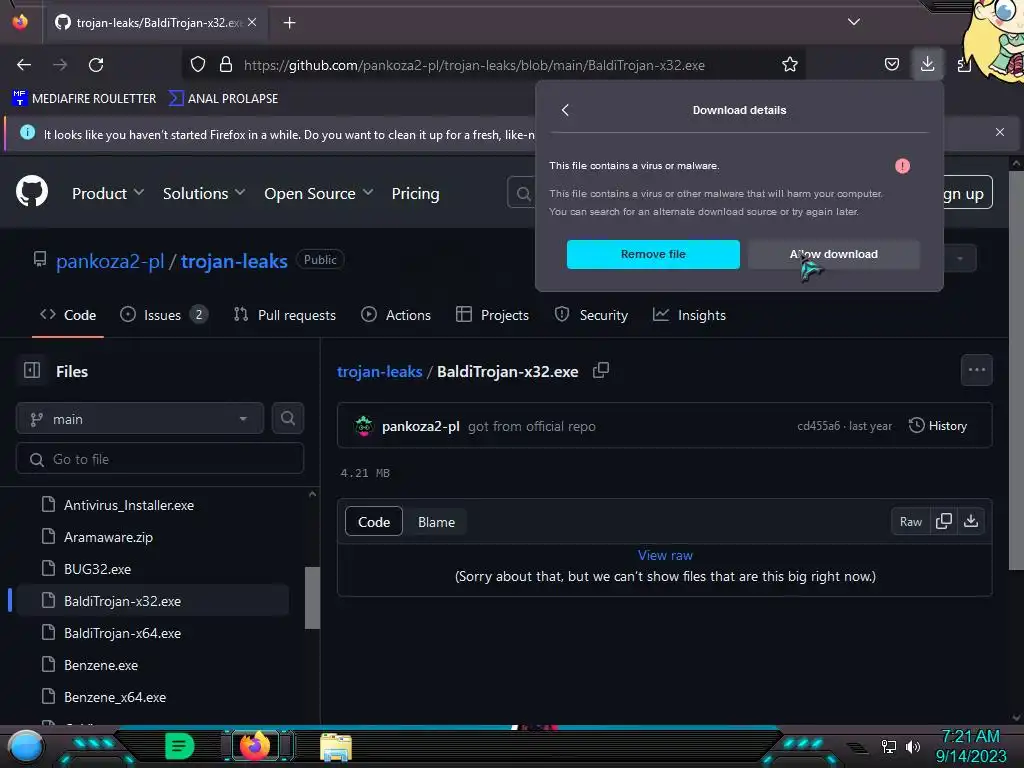Download raw file icon
Image resolution: width=1024 pixels, height=768 pixels.
(x=971, y=521)
